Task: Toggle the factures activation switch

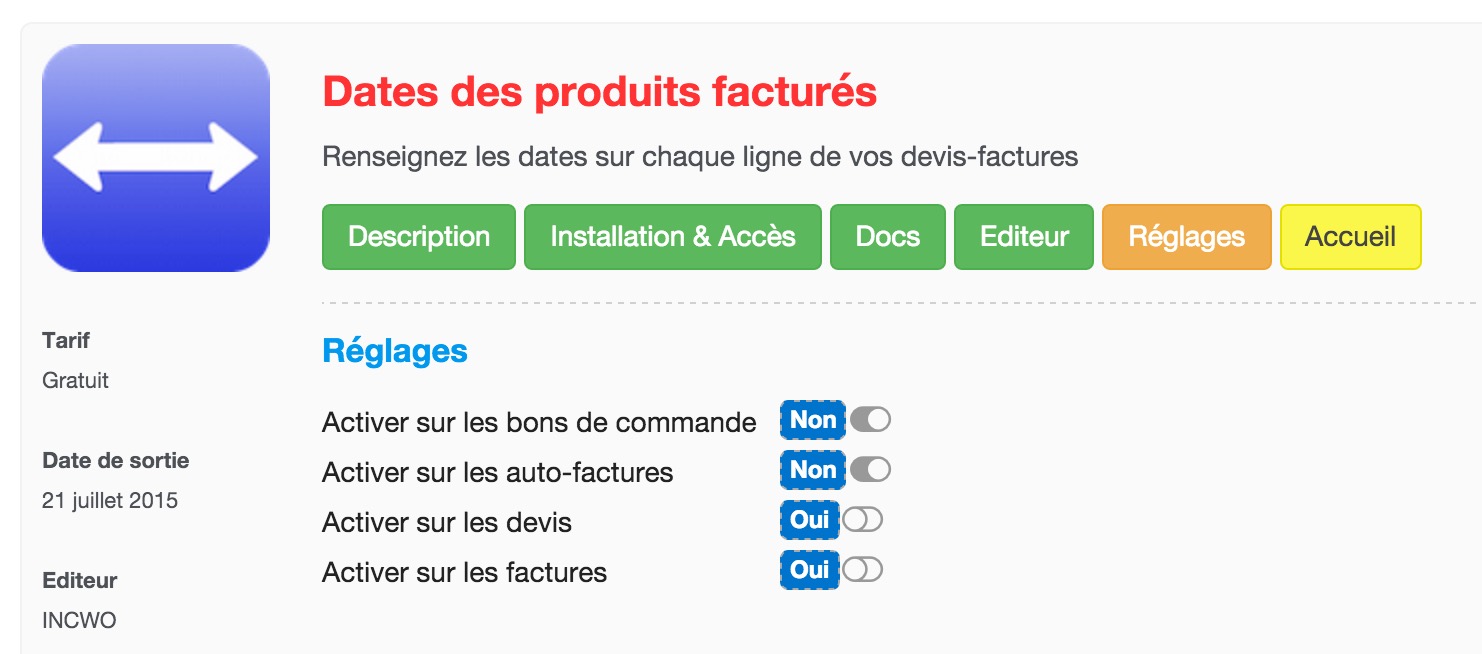Action: [862, 570]
